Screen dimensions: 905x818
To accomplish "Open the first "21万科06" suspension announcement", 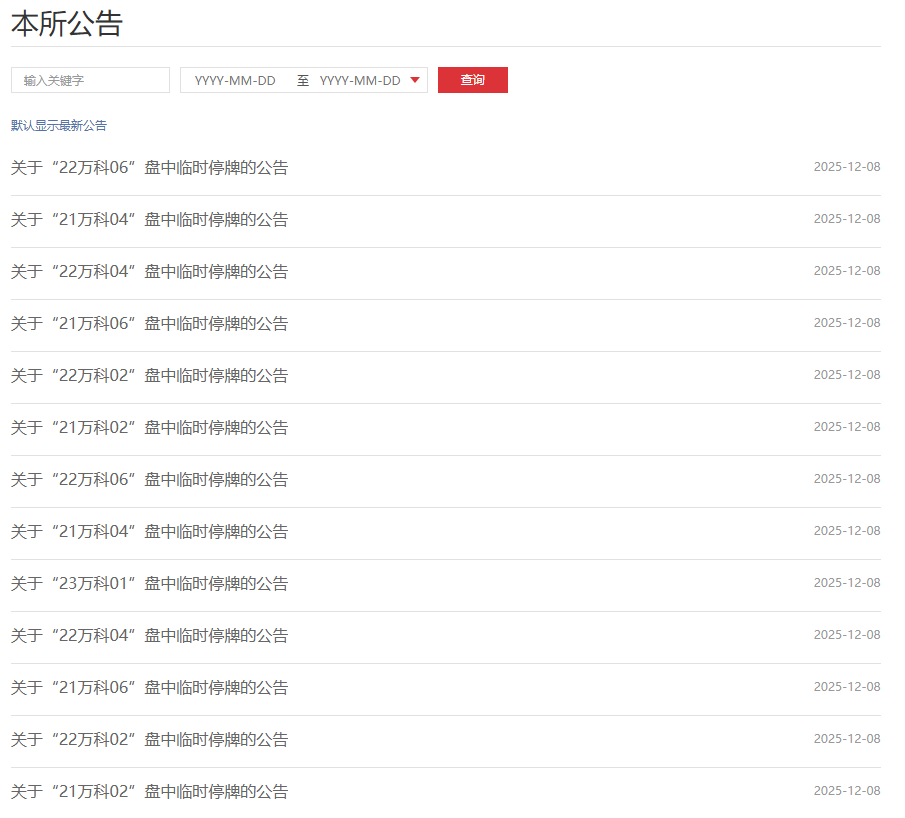I will click(149, 324).
